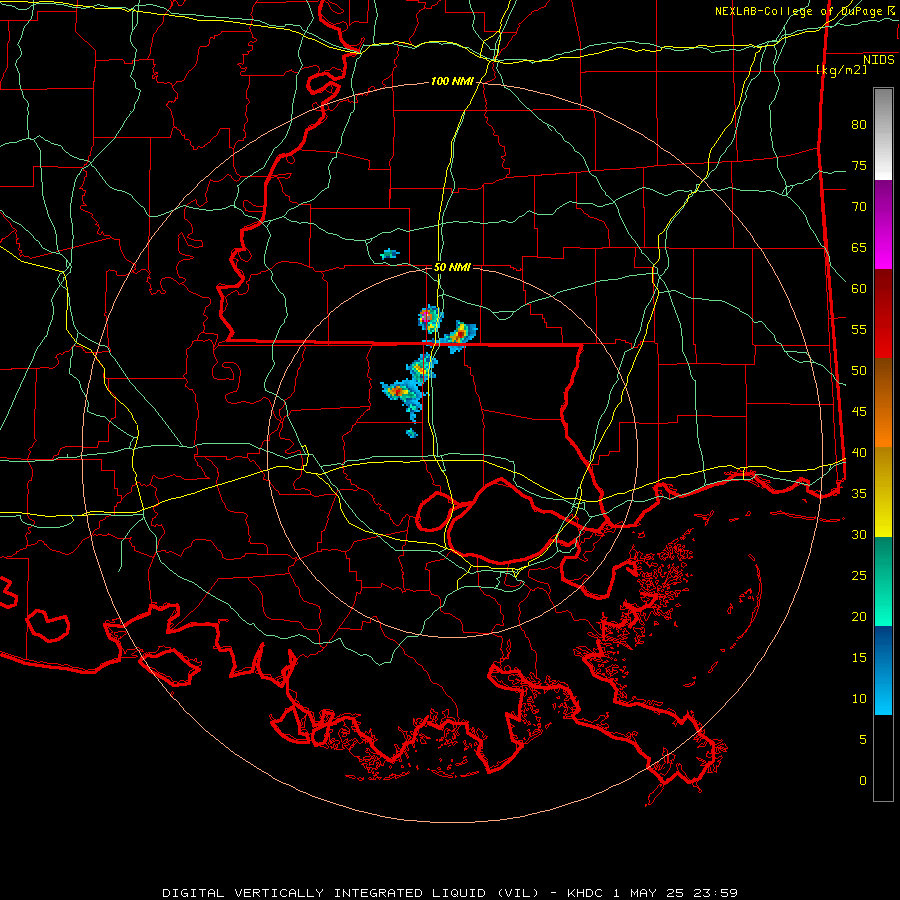Click the gray-white segment of the color scale
The image size is (900, 900).
point(883,134)
